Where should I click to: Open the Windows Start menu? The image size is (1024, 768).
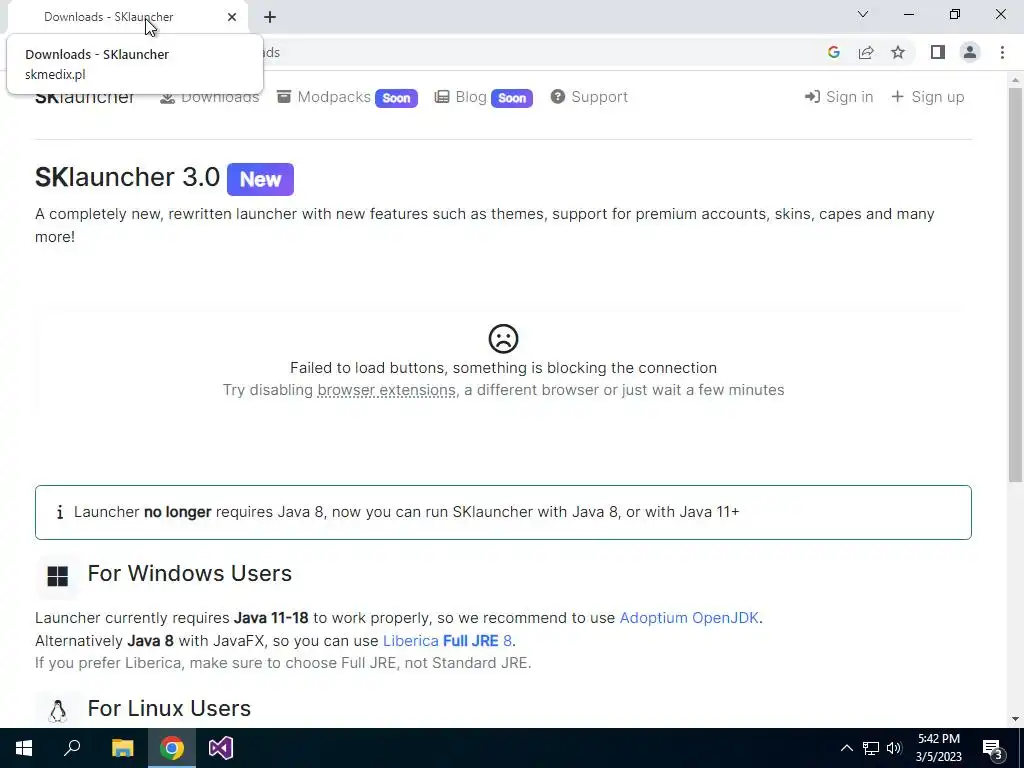click(x=24, y=748)
